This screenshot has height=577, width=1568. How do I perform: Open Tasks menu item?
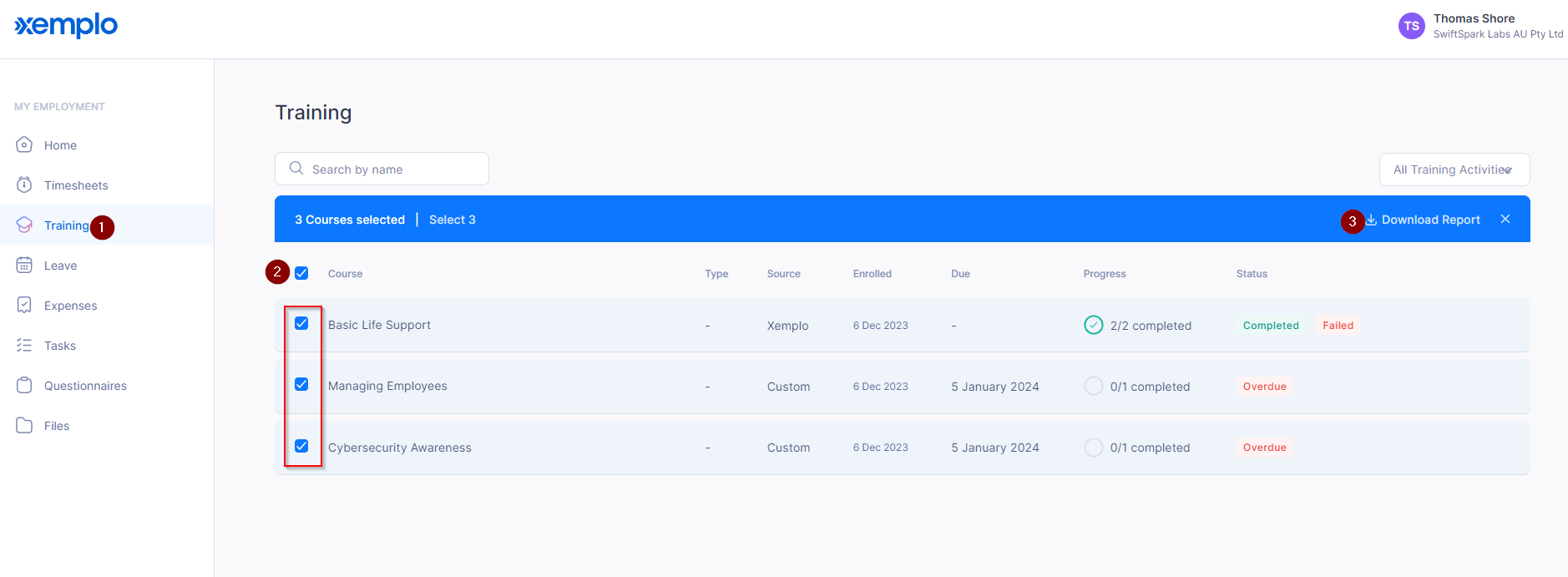(x=59, y=346)
